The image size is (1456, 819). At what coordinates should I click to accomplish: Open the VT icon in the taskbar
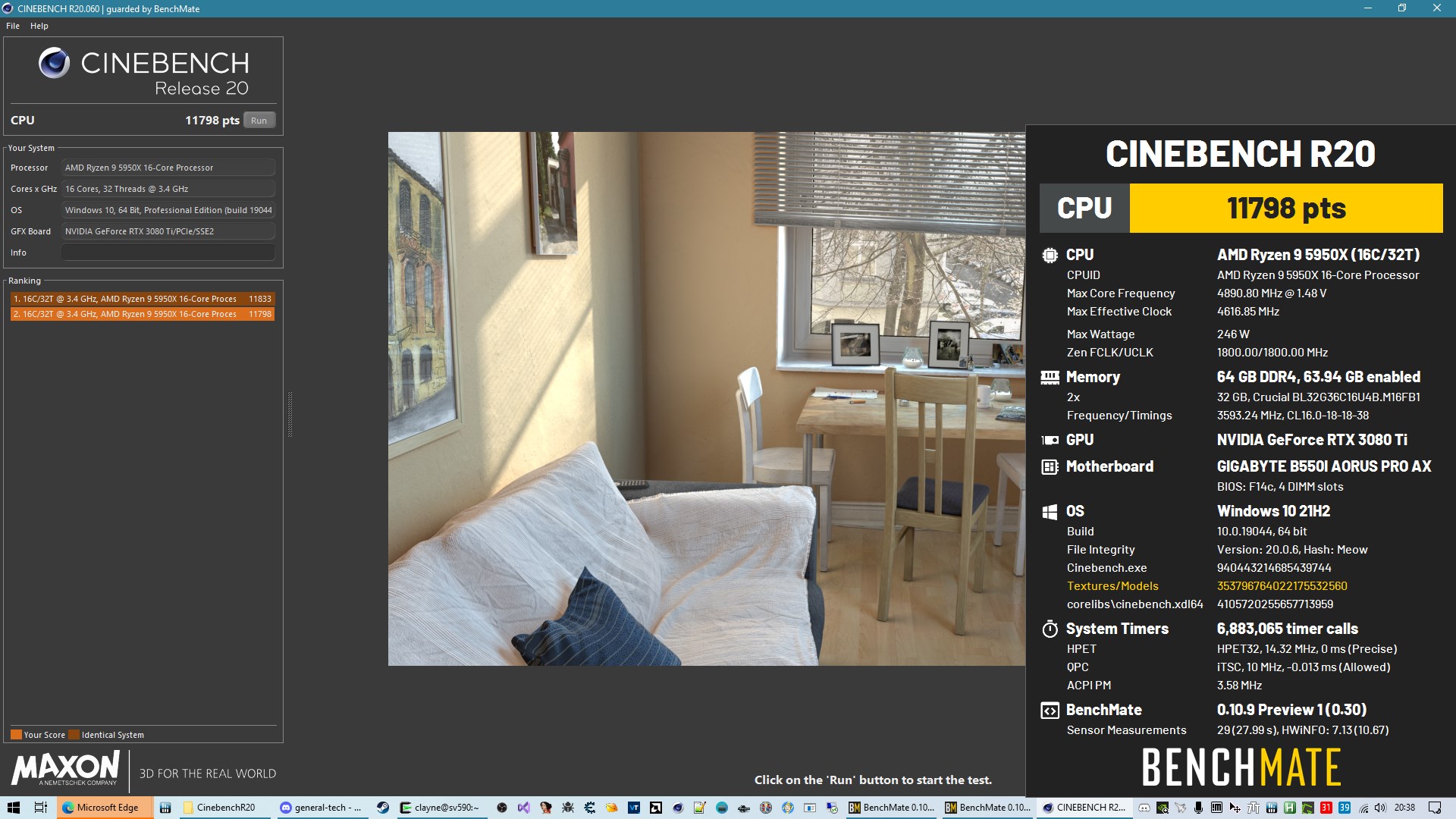pyautogui.click(x=634, y=808)
